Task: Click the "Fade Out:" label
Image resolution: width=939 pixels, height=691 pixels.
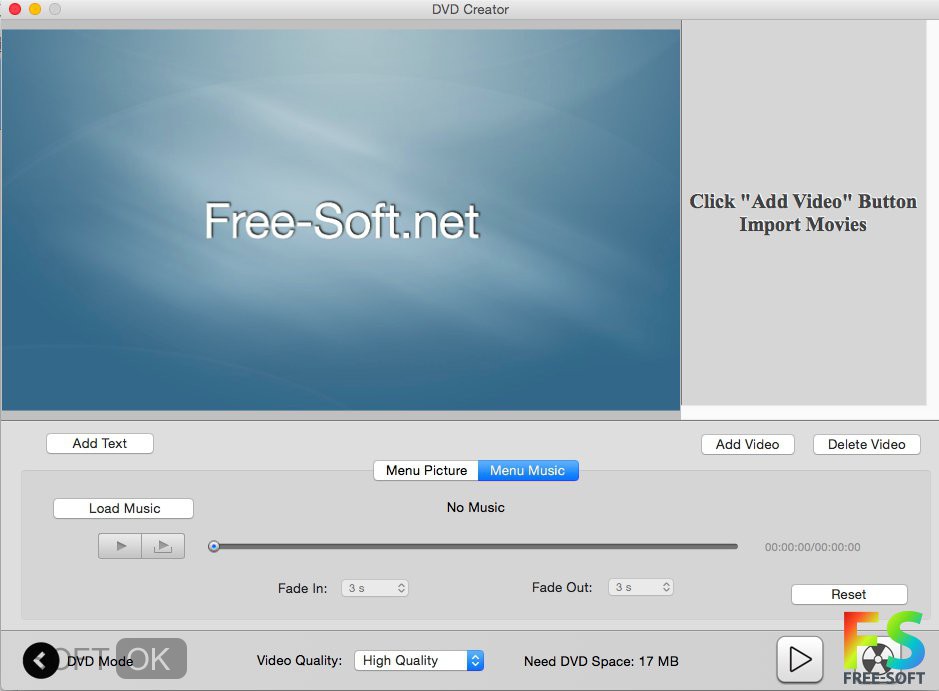Action: 562,587
